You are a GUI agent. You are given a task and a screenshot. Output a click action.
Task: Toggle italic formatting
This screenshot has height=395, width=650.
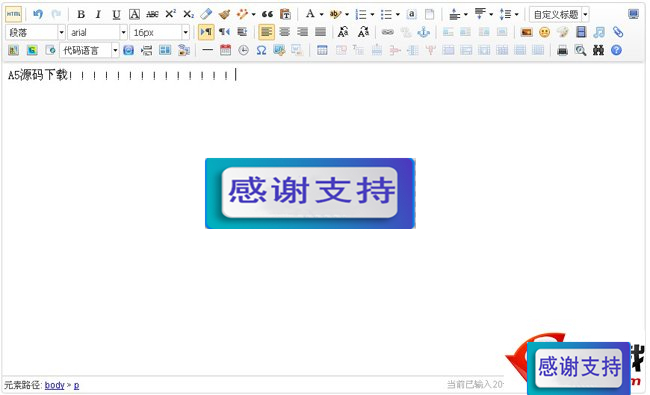tap(98, 15)
